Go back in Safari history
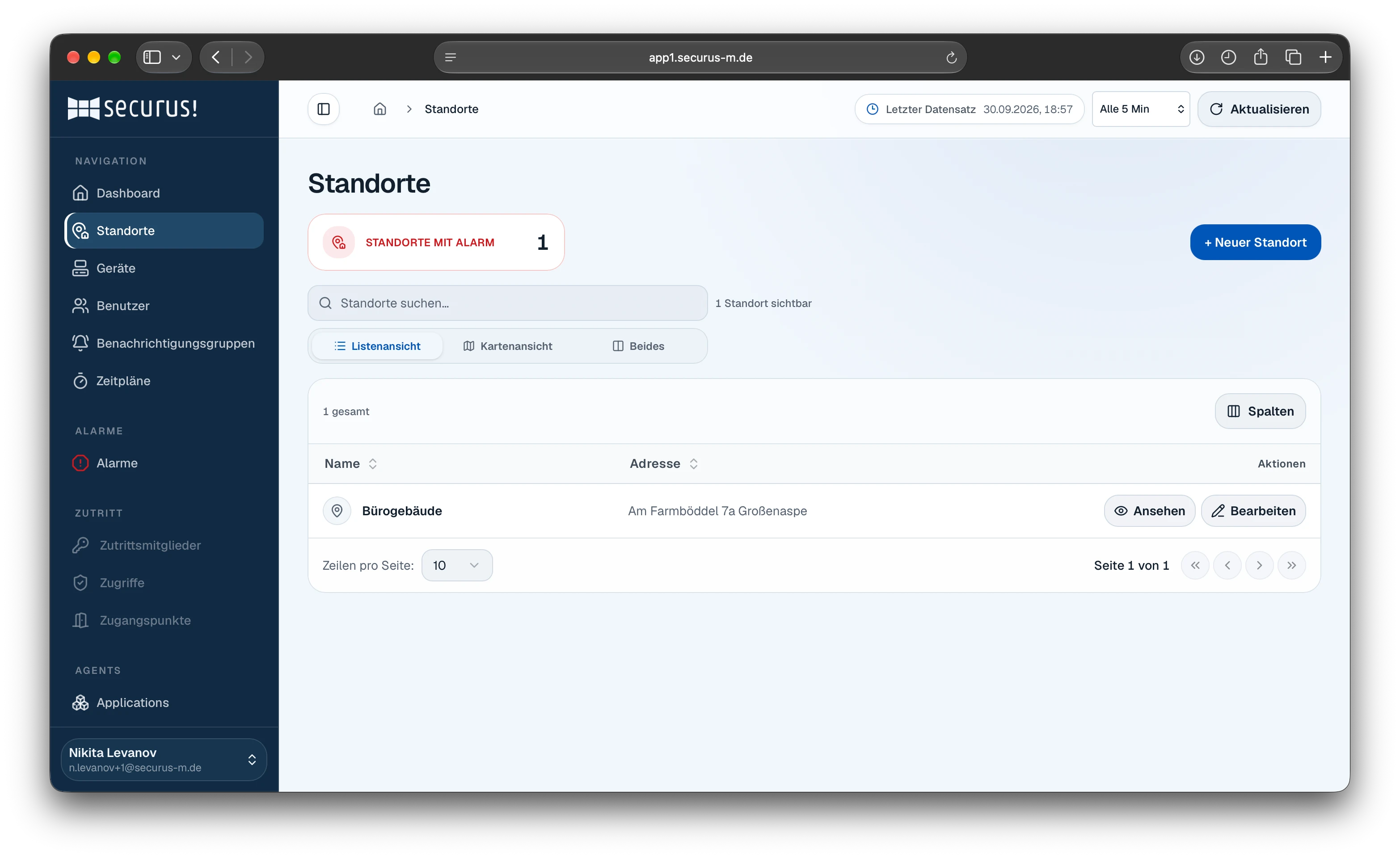The image size is (1400, 858). (216, 57)
